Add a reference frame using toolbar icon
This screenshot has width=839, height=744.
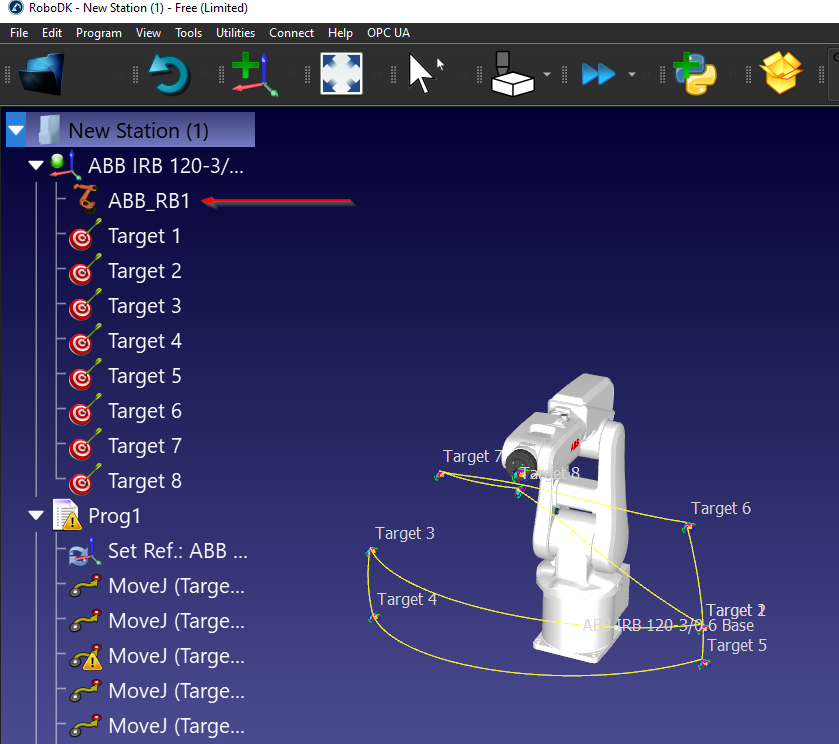(253, 74)
